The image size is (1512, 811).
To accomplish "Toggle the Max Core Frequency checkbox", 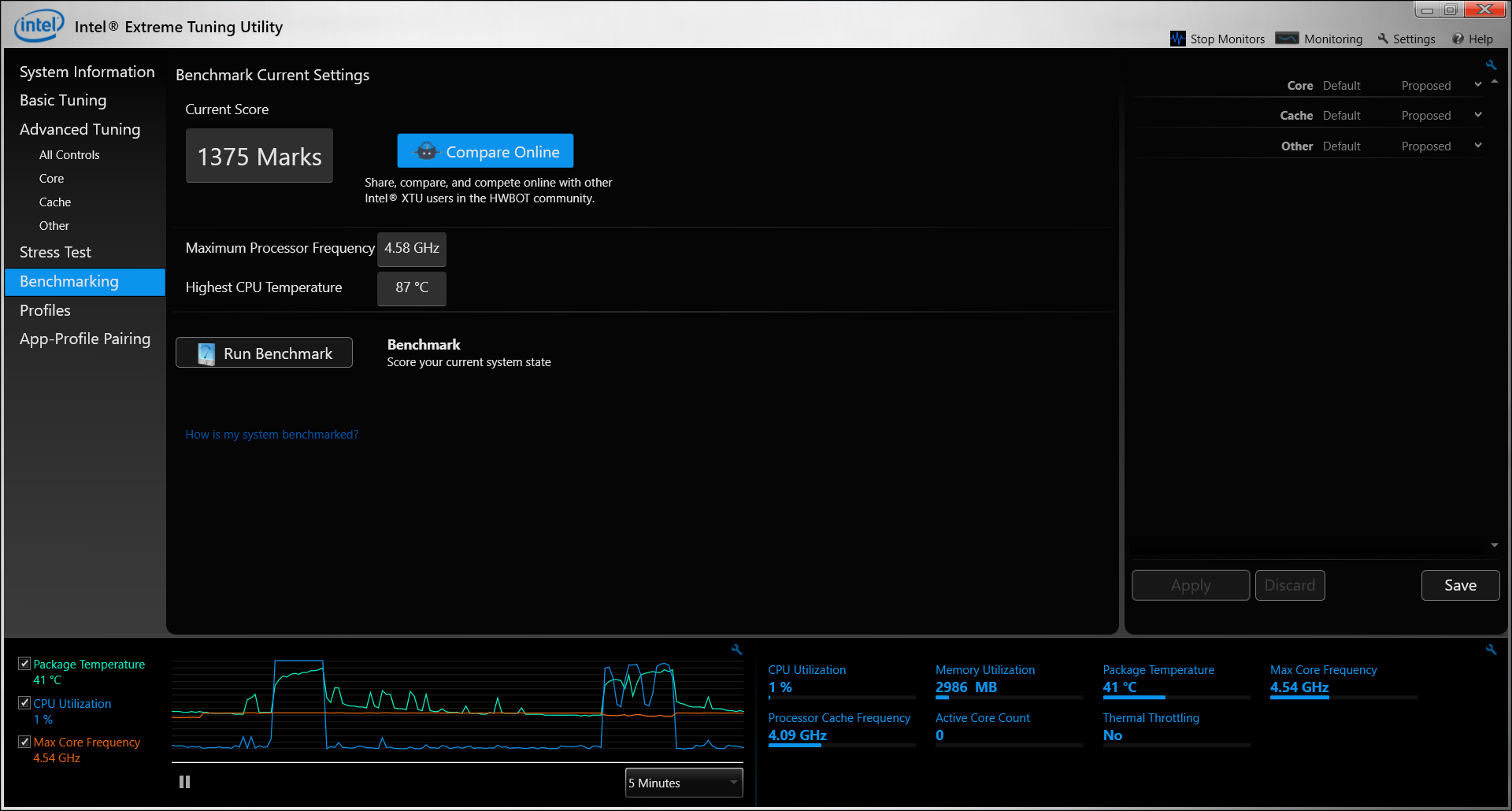I will point(24,742).
